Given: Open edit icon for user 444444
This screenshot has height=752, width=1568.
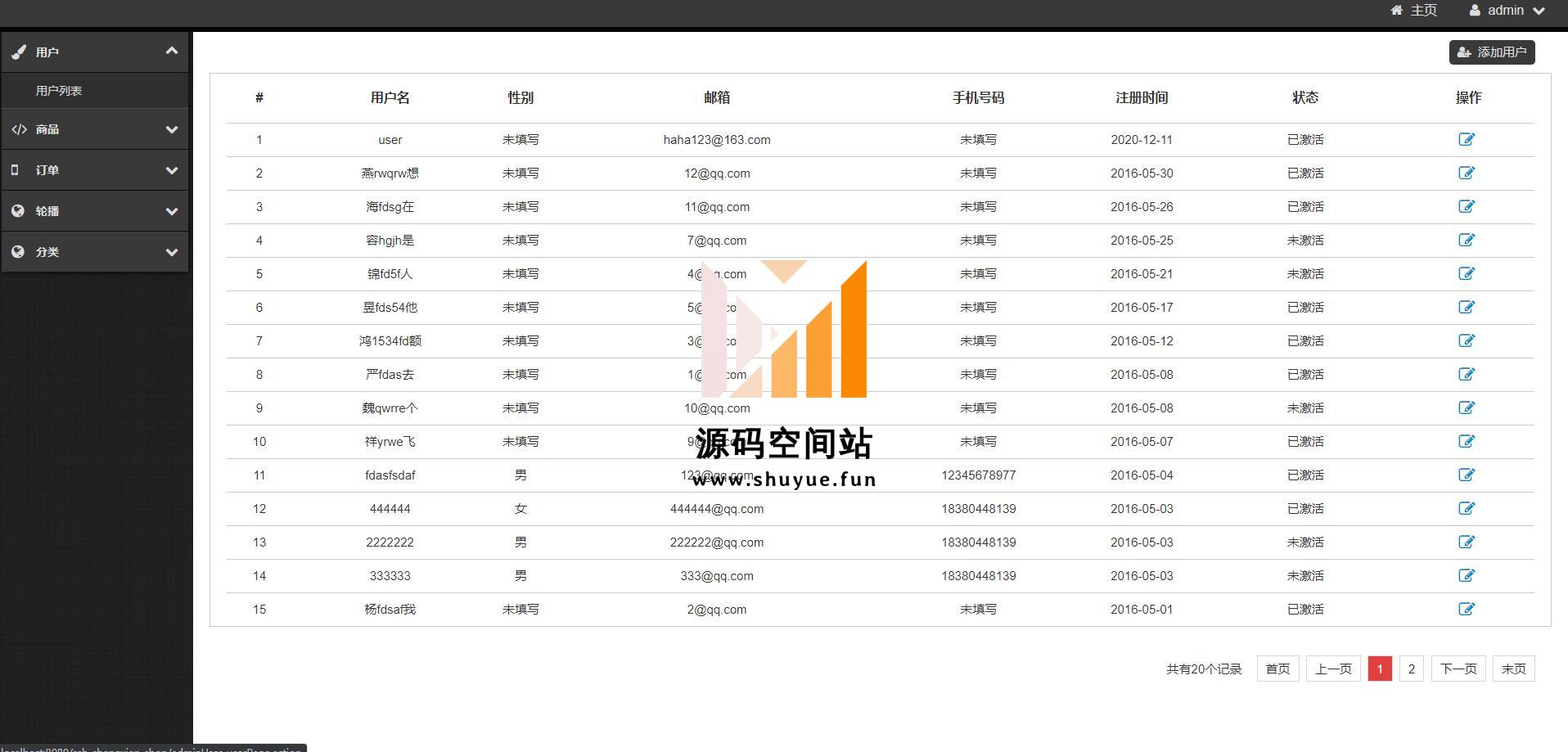Looking at the screenshot, I should coord(1467,509).
